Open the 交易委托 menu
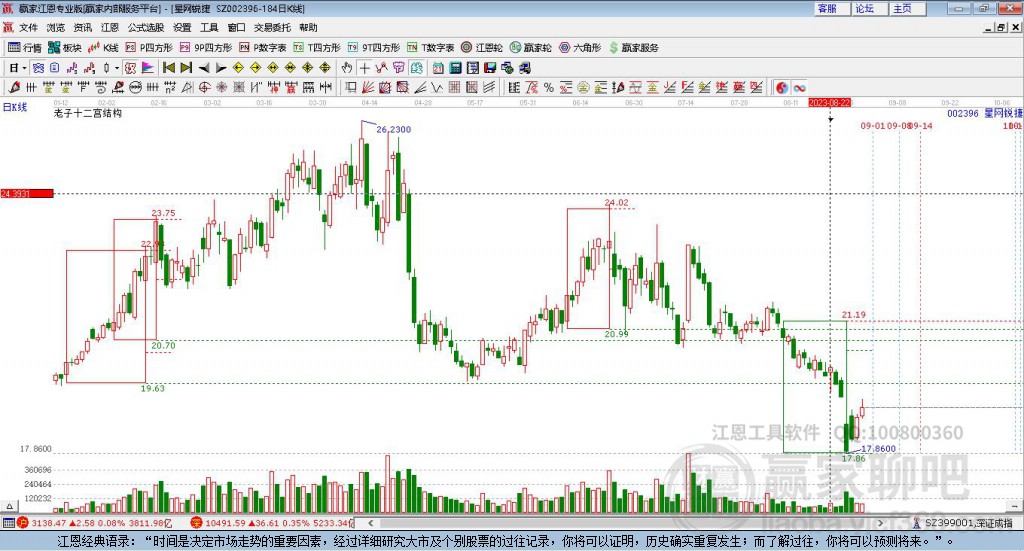 272,27
